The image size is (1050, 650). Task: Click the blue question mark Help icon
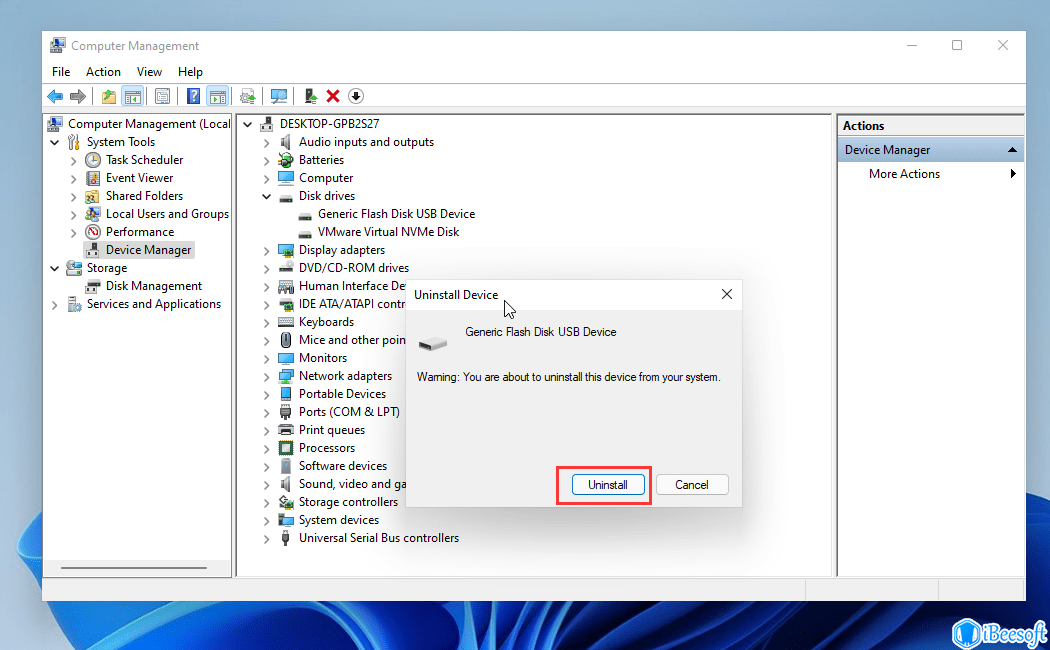tap(194, 96)
